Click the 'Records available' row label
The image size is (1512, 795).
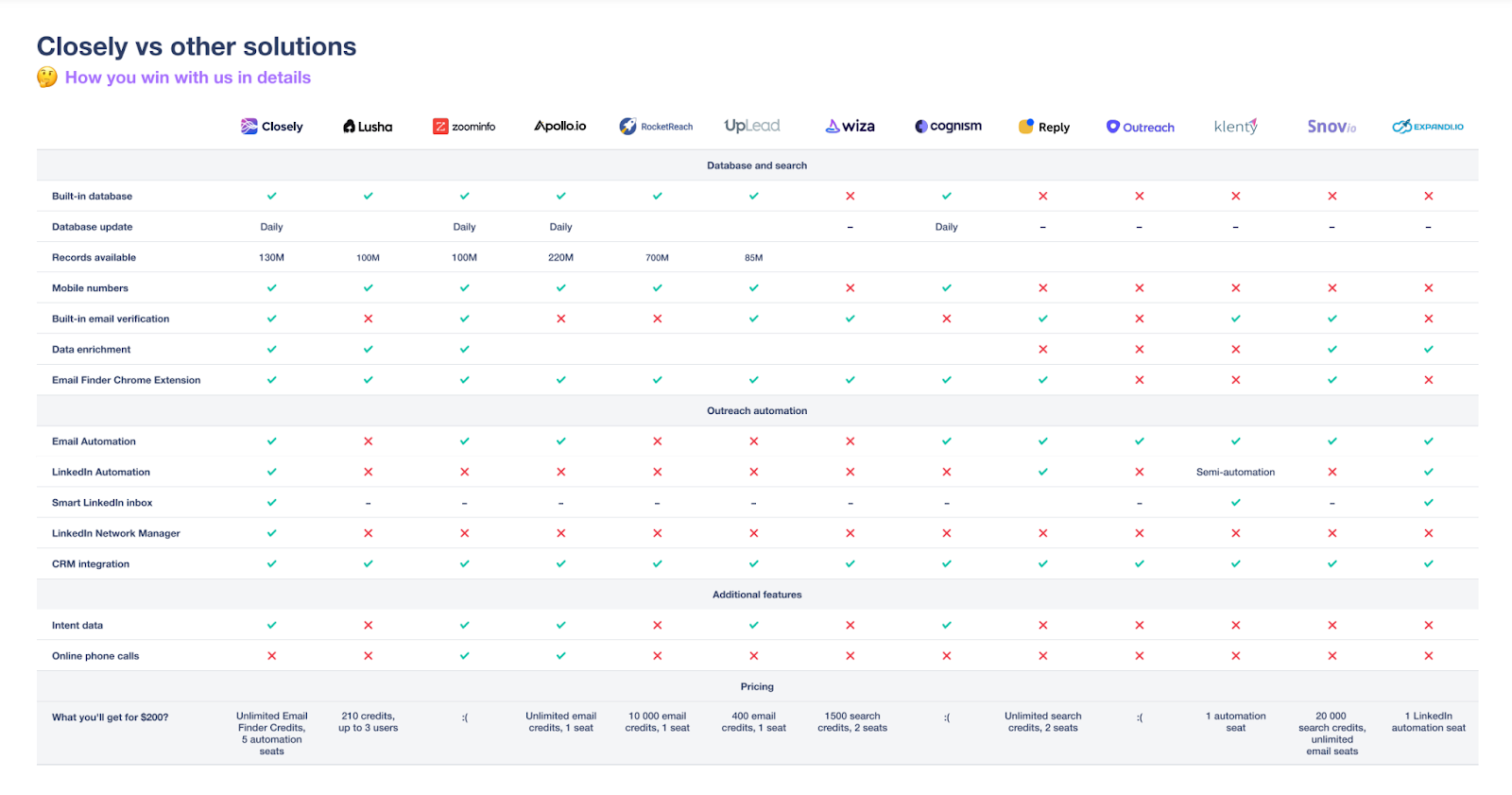pos(94,258)
